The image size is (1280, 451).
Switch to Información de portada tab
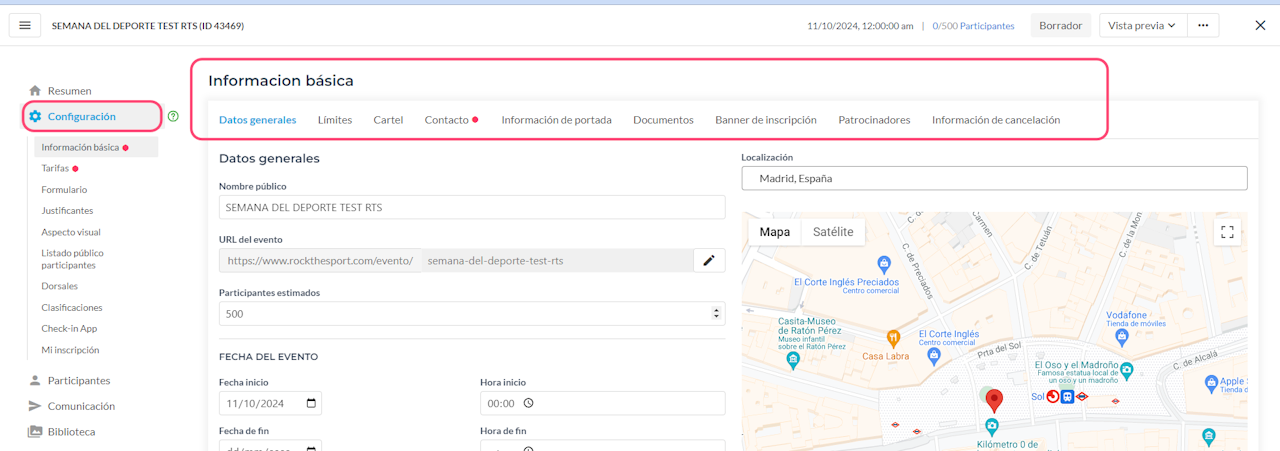tap(556, 120)
